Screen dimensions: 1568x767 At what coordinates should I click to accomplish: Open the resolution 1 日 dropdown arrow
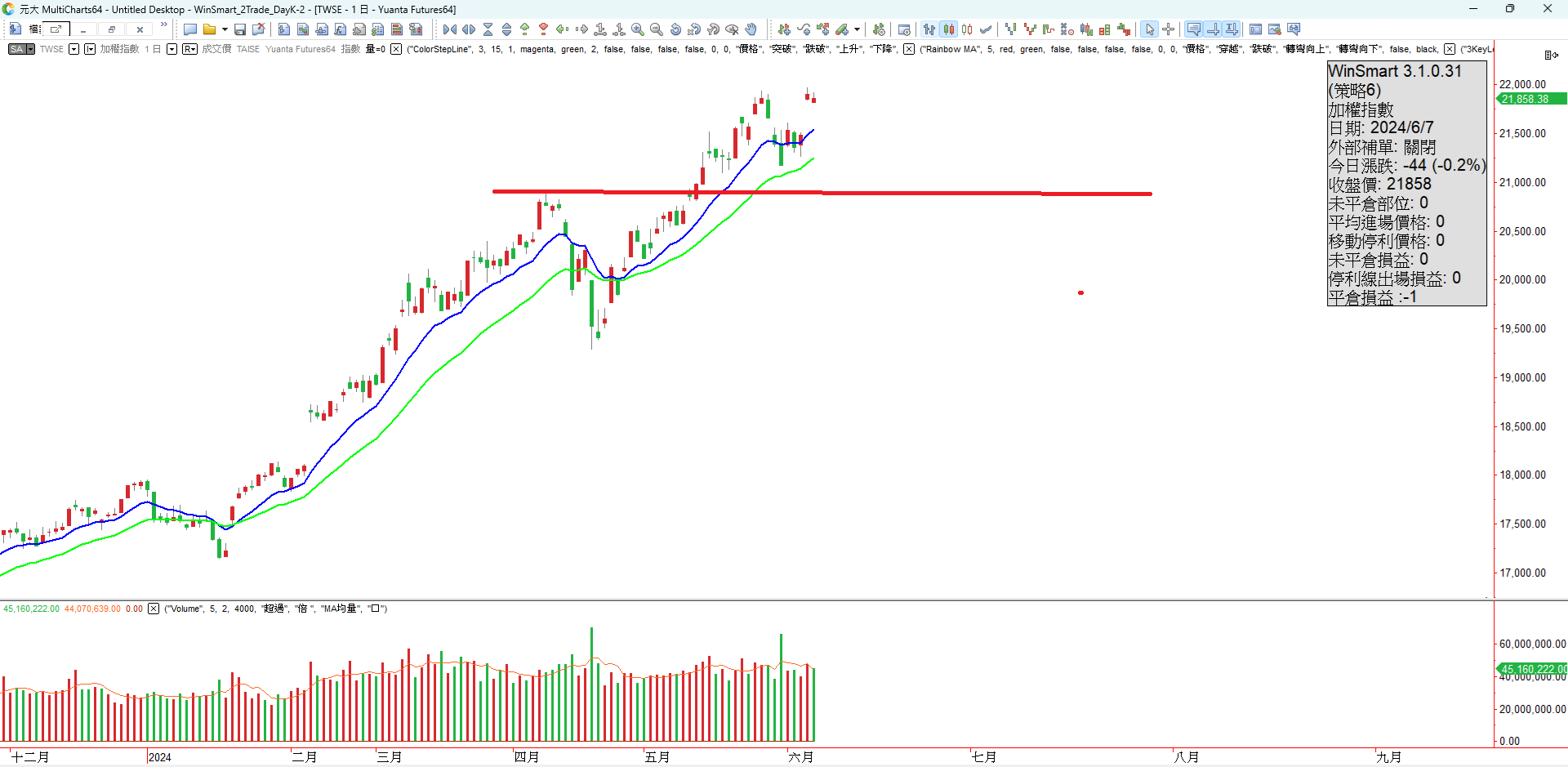click(x=171, y=49)
